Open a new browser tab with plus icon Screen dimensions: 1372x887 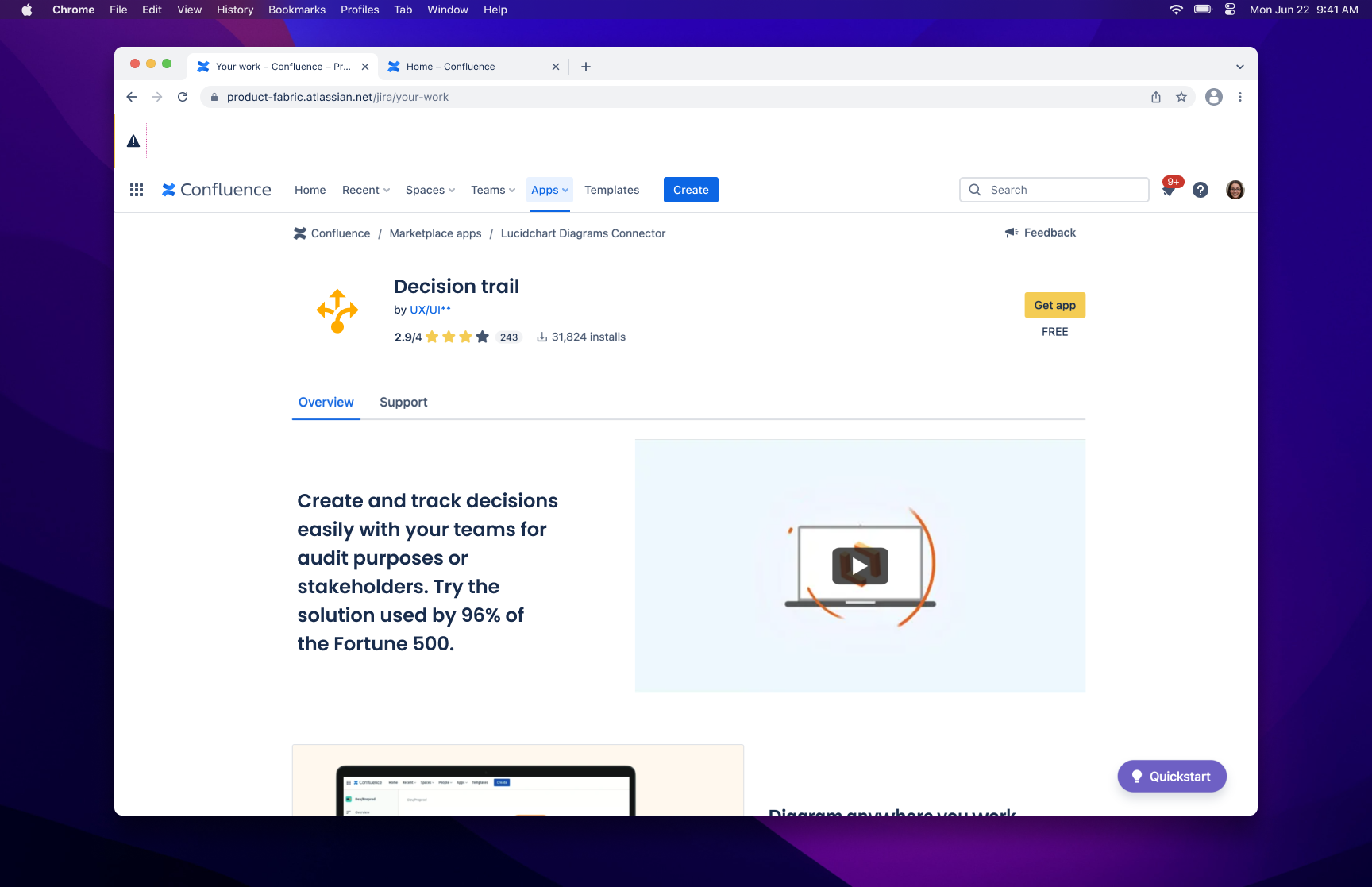click(x=586, y=67)
